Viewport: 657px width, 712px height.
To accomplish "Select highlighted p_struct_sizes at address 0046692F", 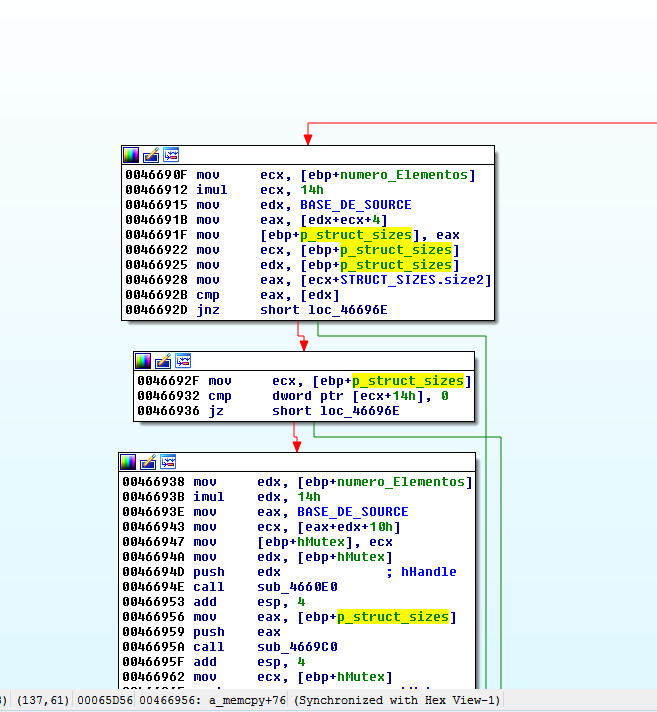I will (x=407, y=381).
